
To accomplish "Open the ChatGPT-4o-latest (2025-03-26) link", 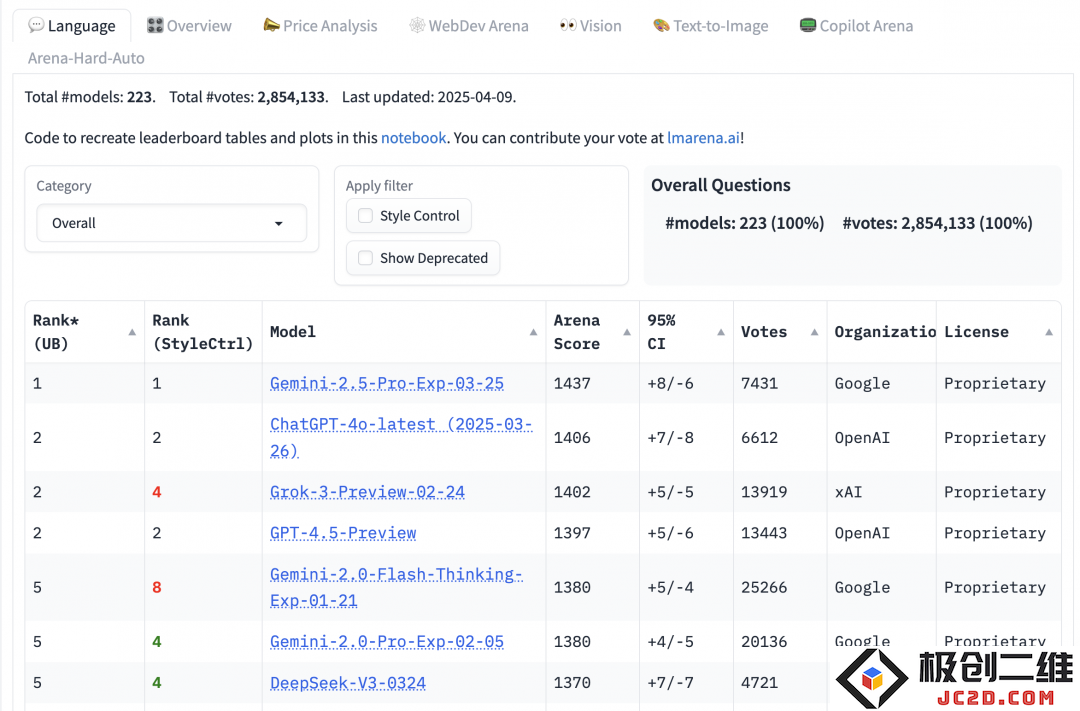I will click(x=401, y=437).
